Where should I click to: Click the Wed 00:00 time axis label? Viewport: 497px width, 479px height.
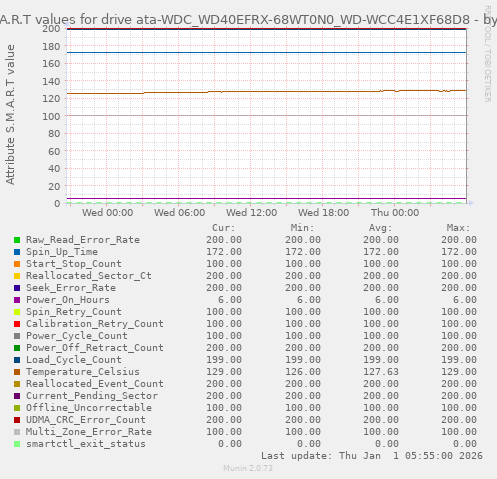pyautogui.click(x=108, y=213)
